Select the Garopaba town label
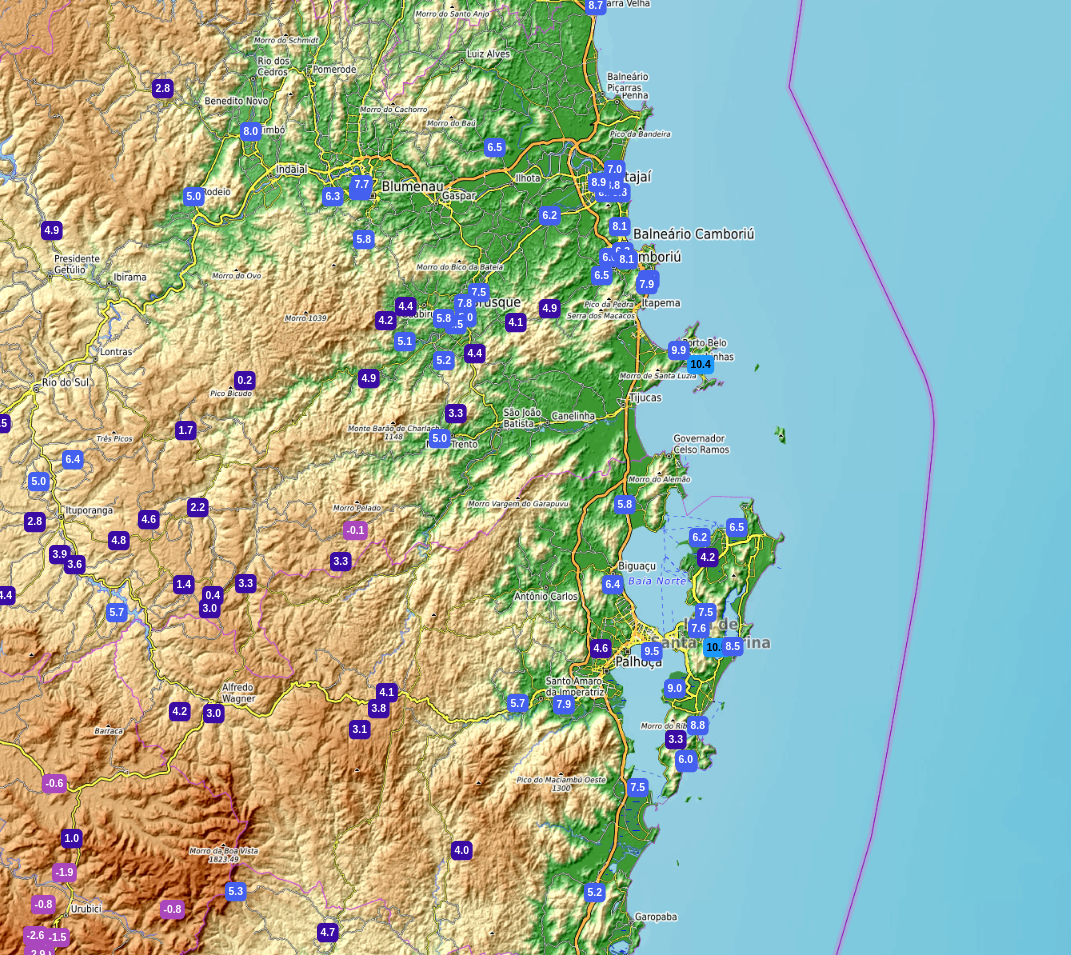The image size is (1071, 955). [656, 917]
